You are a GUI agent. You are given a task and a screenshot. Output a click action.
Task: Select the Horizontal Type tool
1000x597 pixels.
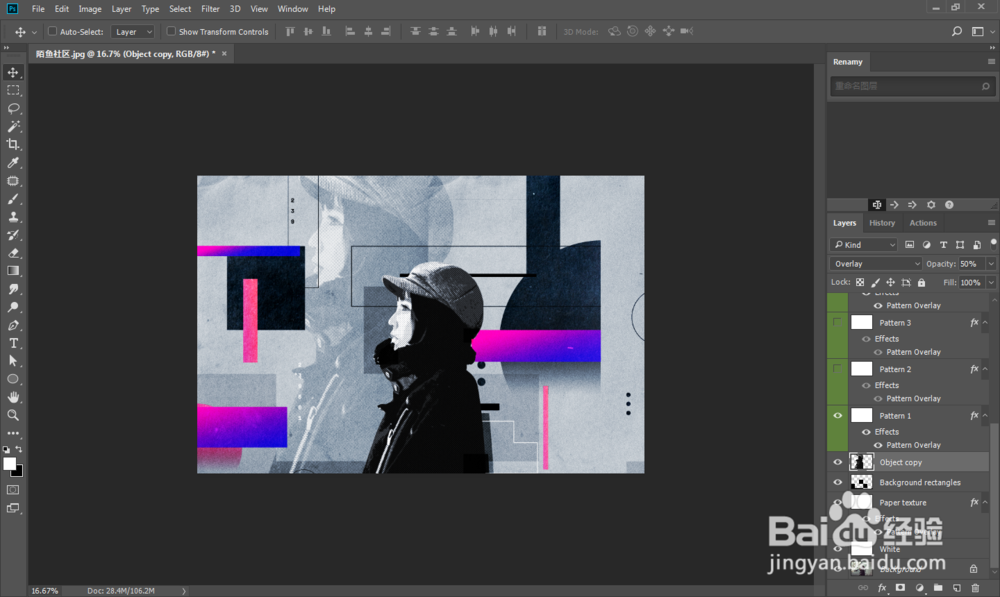coord(13,343)
